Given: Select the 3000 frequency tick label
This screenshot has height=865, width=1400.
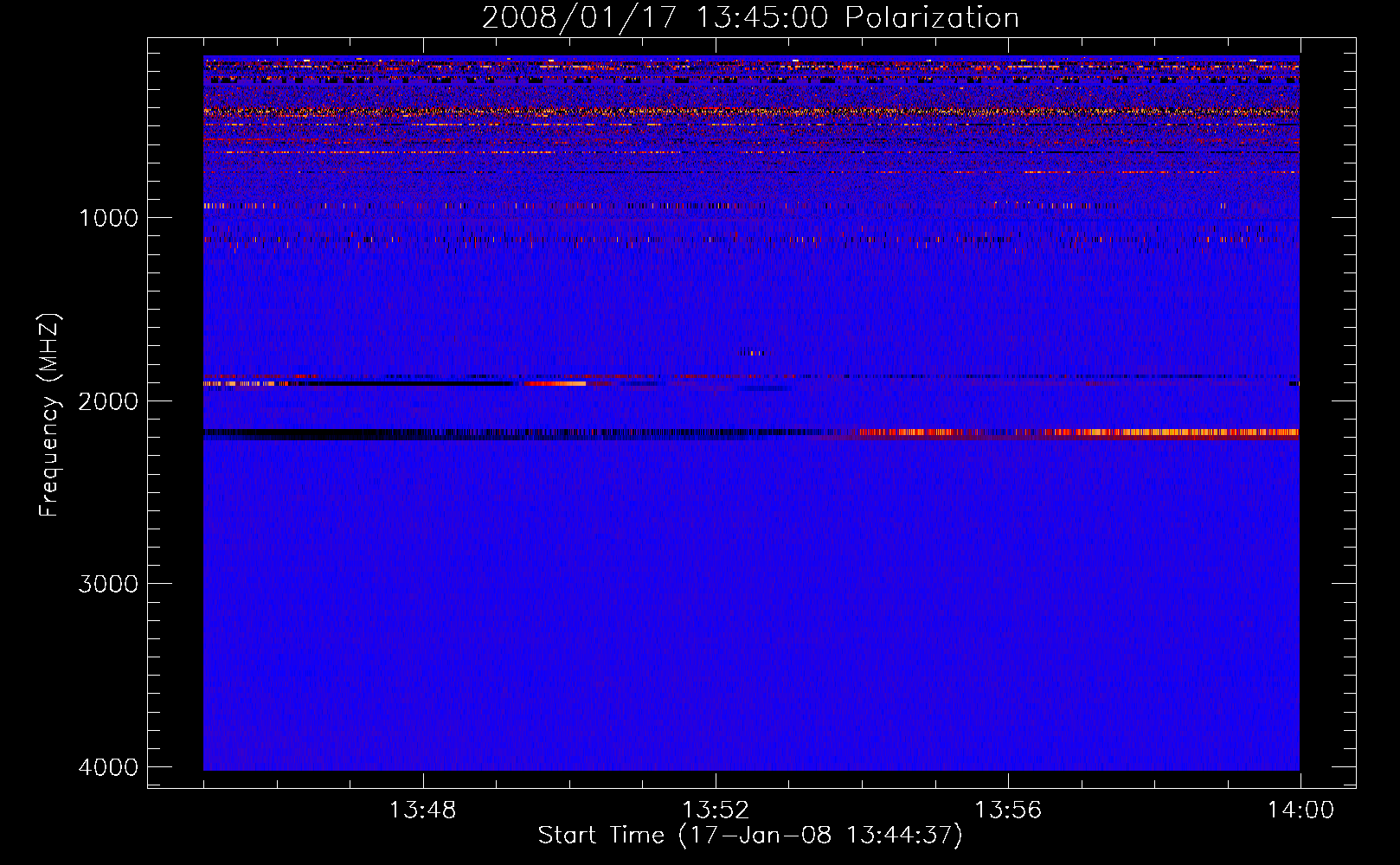Looking at the screenshot, I should click(108, 584).
